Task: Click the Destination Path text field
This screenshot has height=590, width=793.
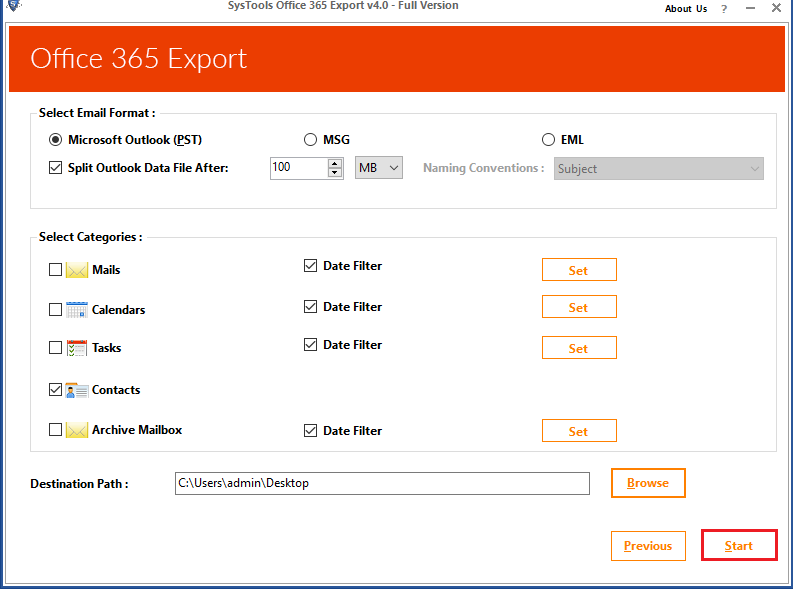Action: click(382, 484)
